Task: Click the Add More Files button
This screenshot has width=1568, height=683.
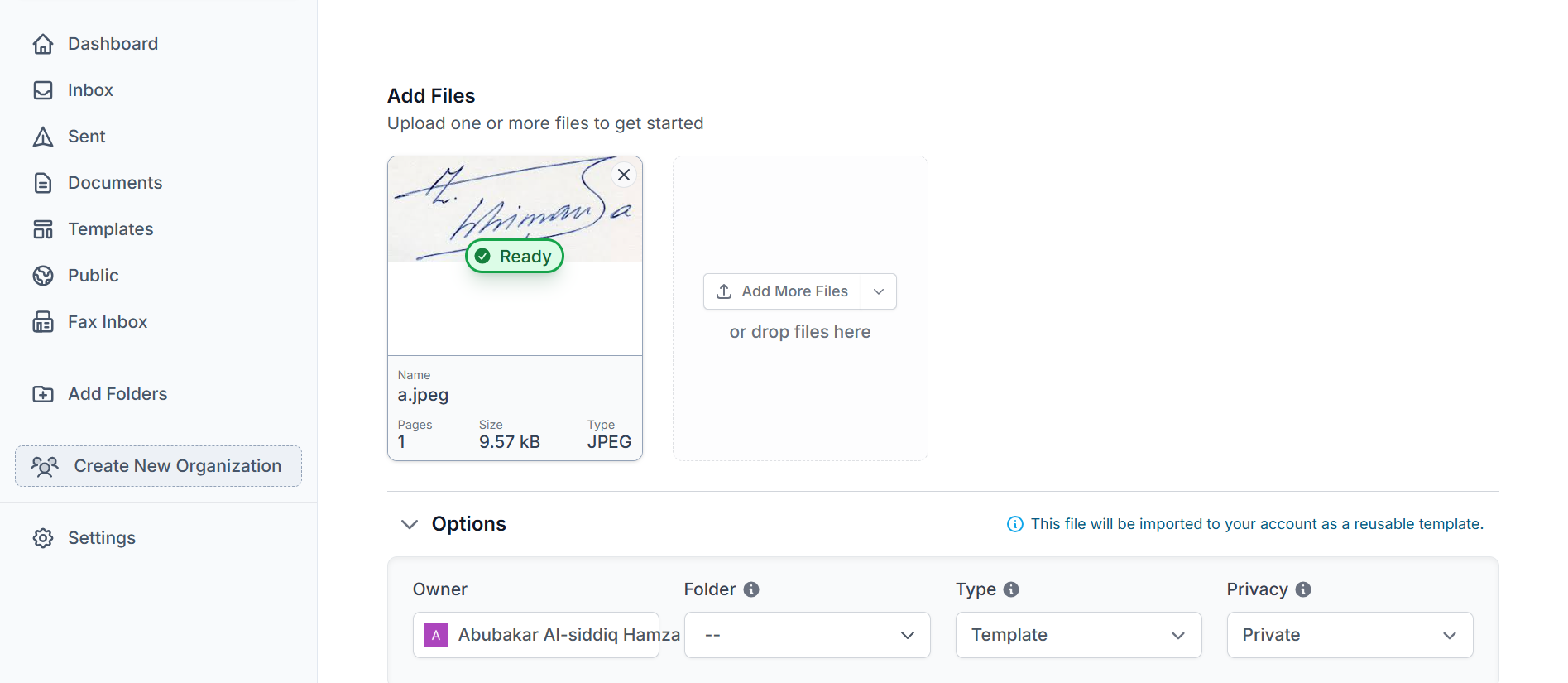Action: pos(783,291)
